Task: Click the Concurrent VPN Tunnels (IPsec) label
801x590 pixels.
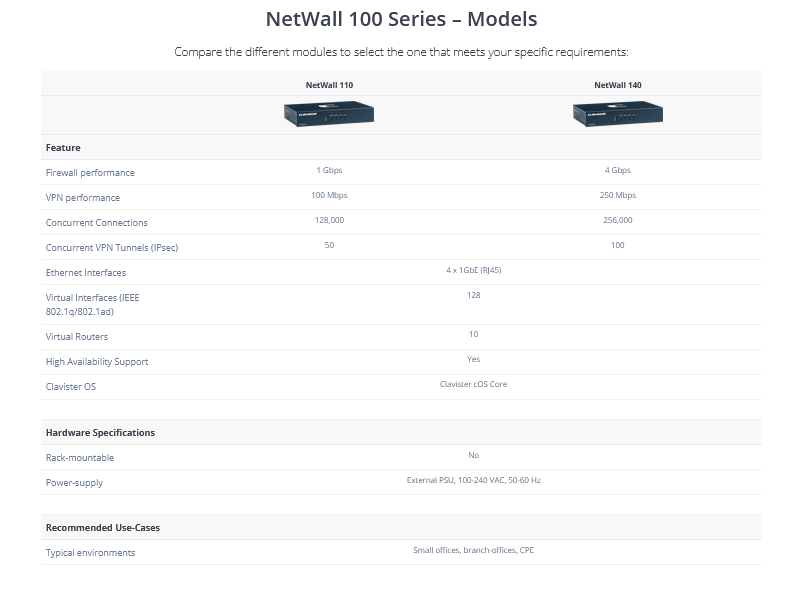Action: (112, 248)
